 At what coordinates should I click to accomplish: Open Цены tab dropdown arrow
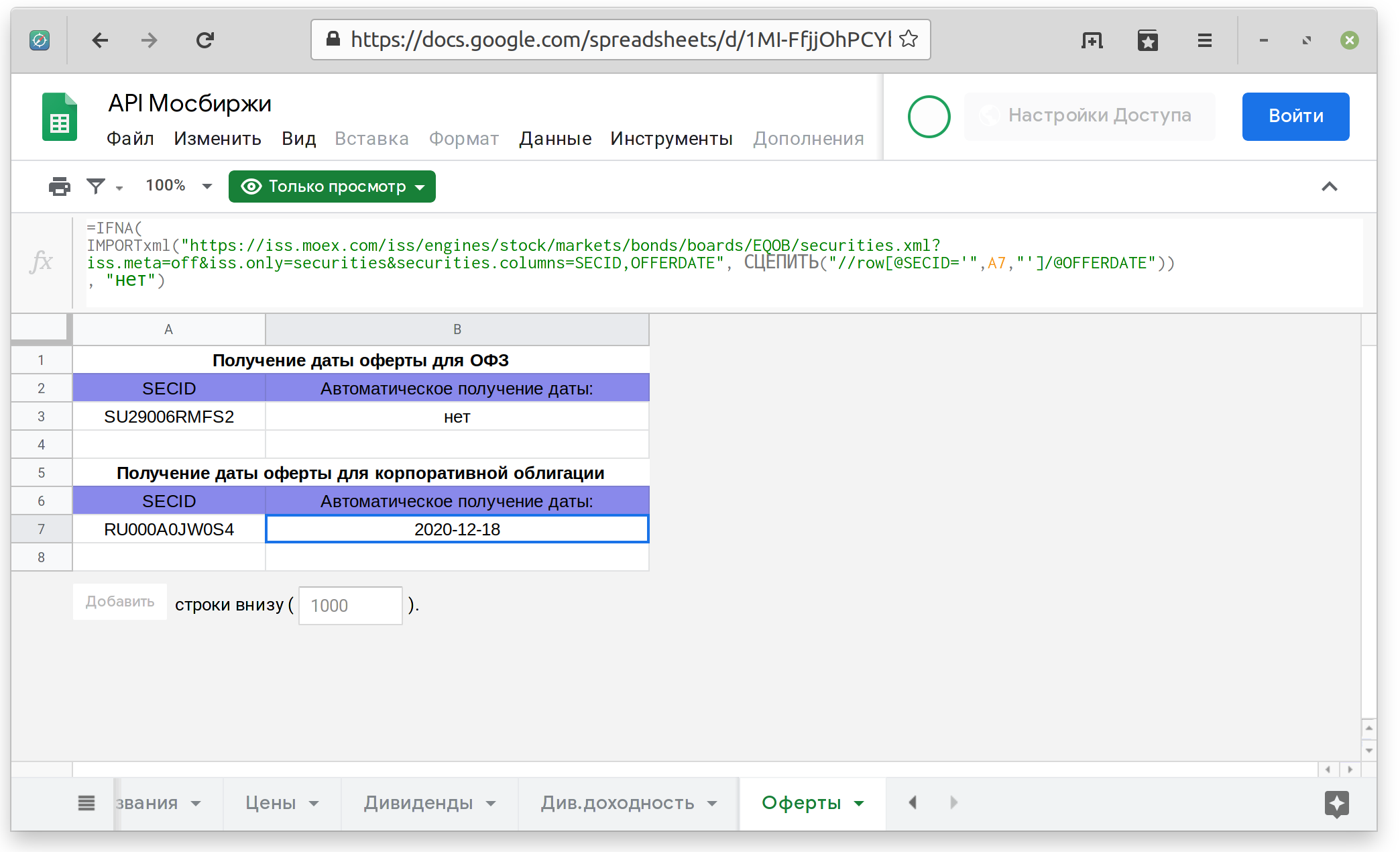pos(314,804)
